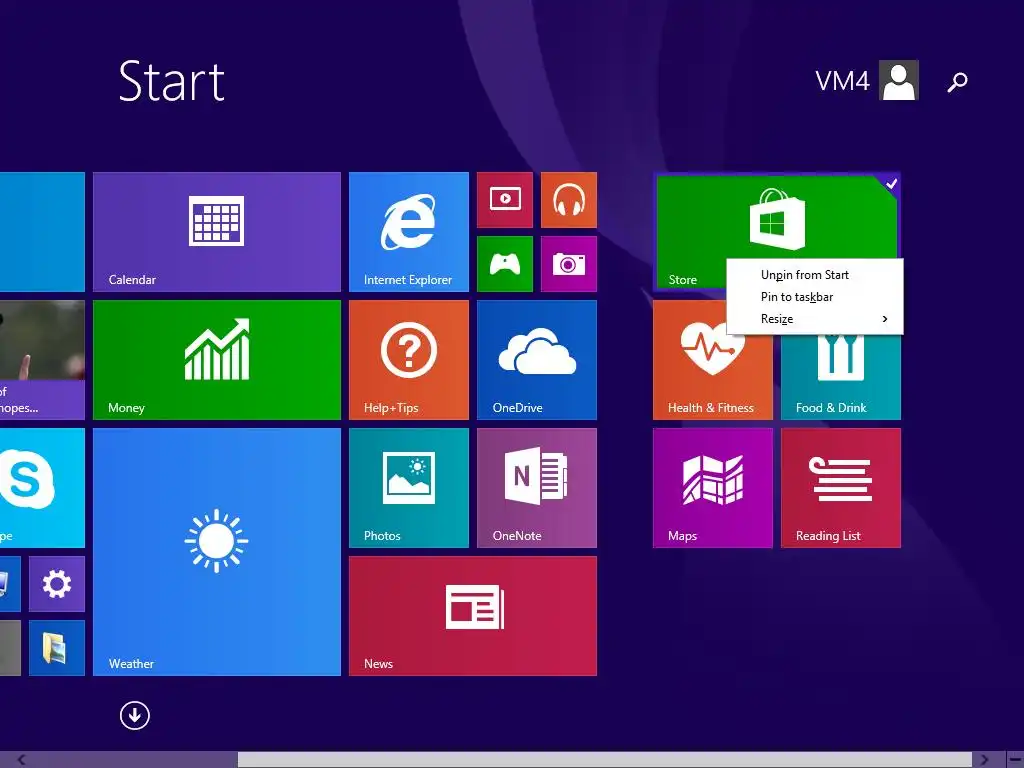Open the Calendar tile
Image resolution: width=1024 pixels, height=768 pixels.
217,232
